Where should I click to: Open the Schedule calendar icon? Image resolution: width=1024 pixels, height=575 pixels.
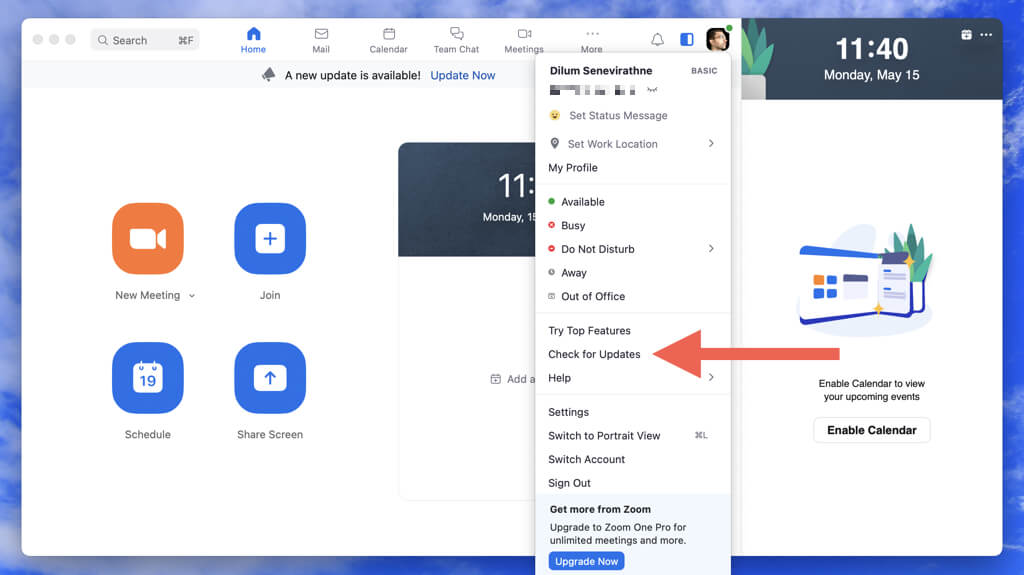(147, 377)
